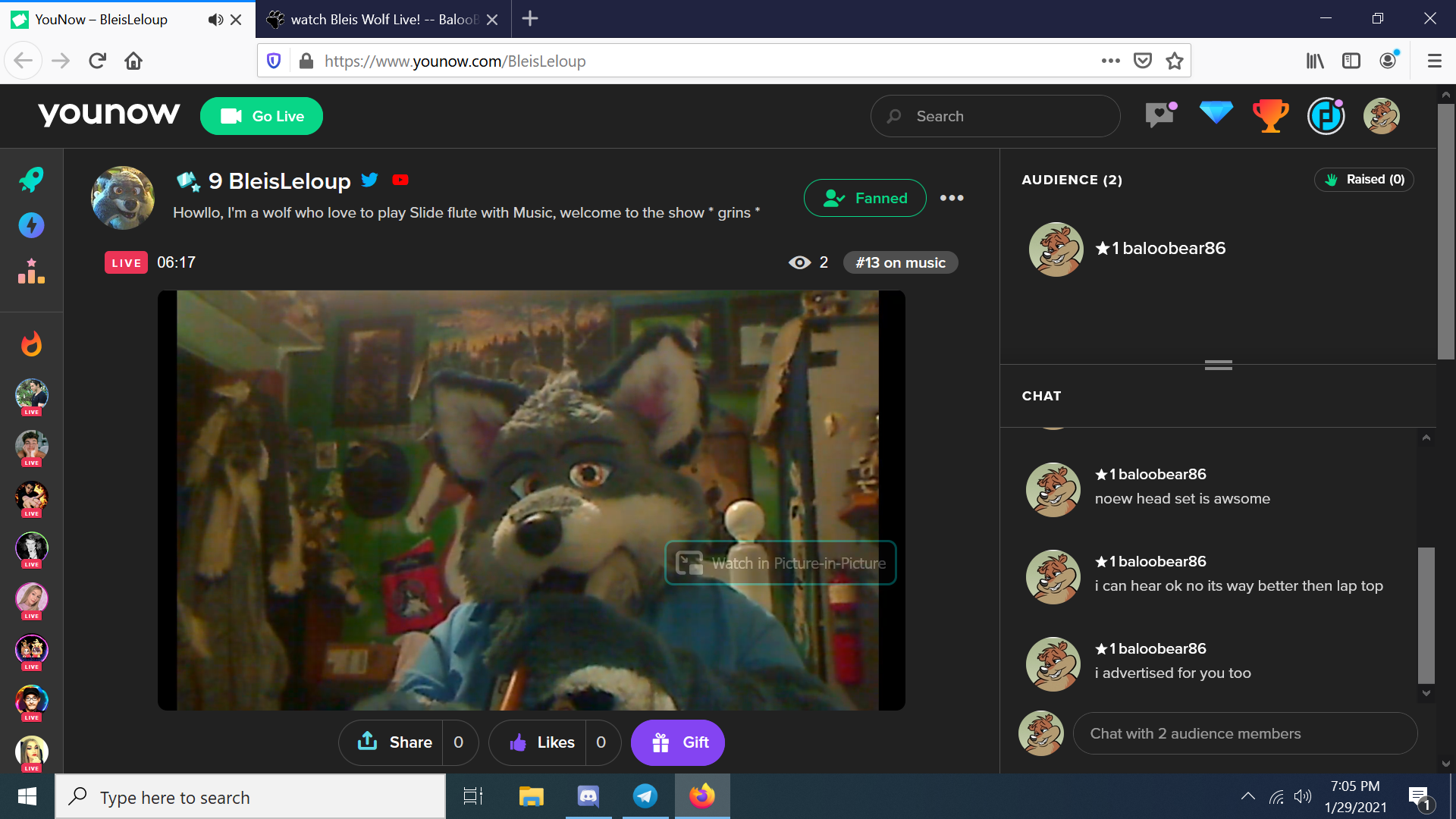Click the chat scroll up arrow
The height and width of the screenshot is (819, 1456).
pos(1426,438)
